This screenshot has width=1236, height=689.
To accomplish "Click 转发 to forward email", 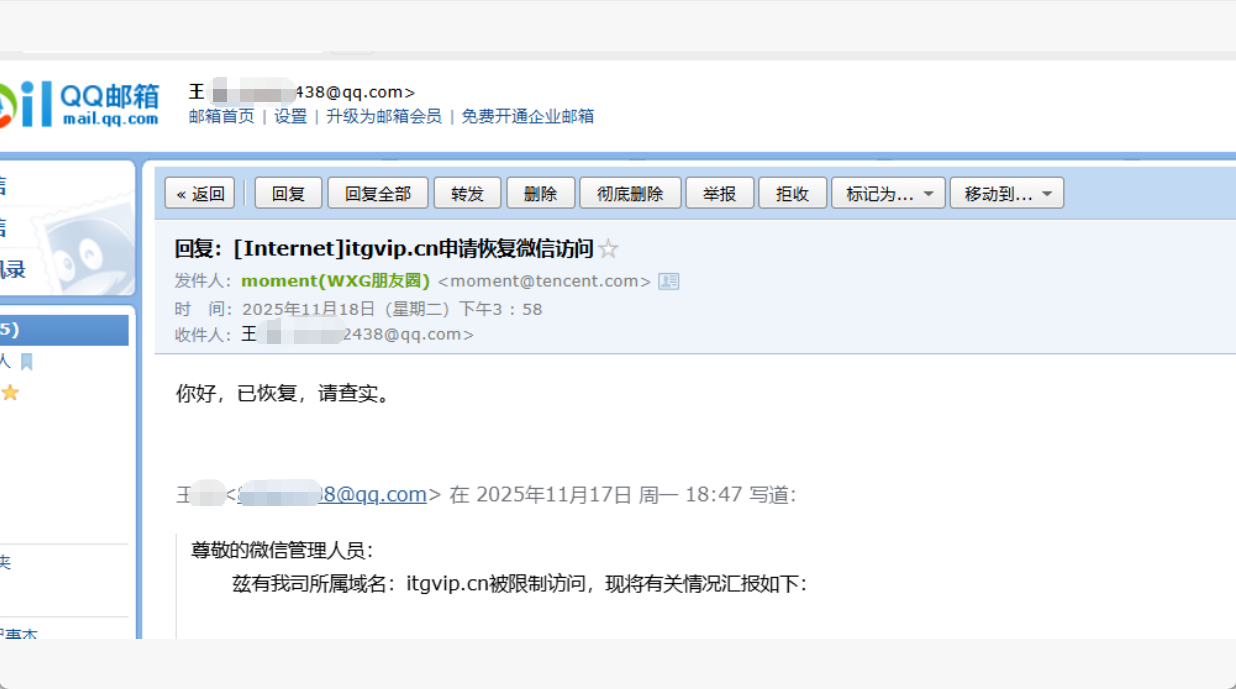I will (467, 194).
